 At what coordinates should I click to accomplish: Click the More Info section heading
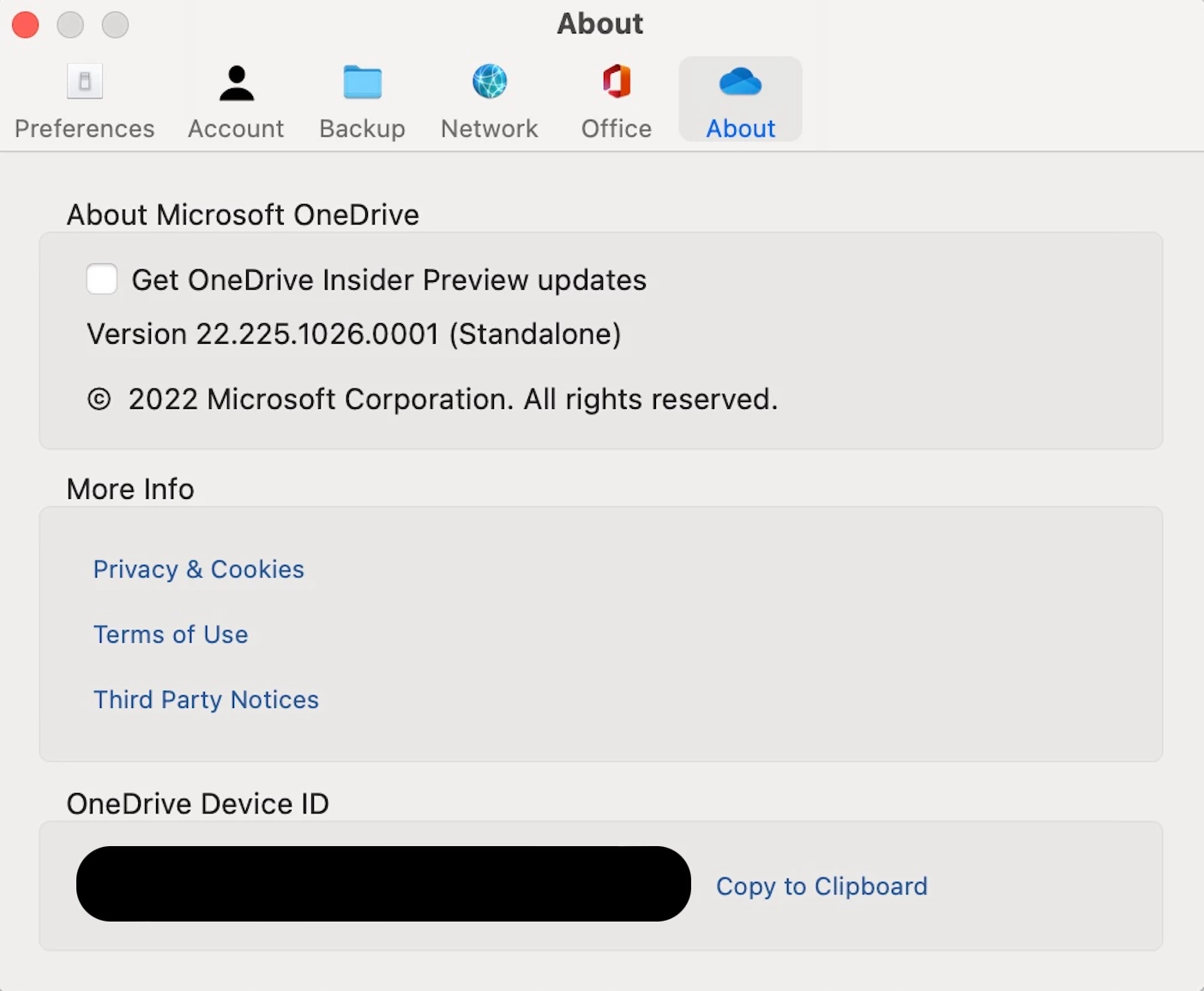(130, 489)
